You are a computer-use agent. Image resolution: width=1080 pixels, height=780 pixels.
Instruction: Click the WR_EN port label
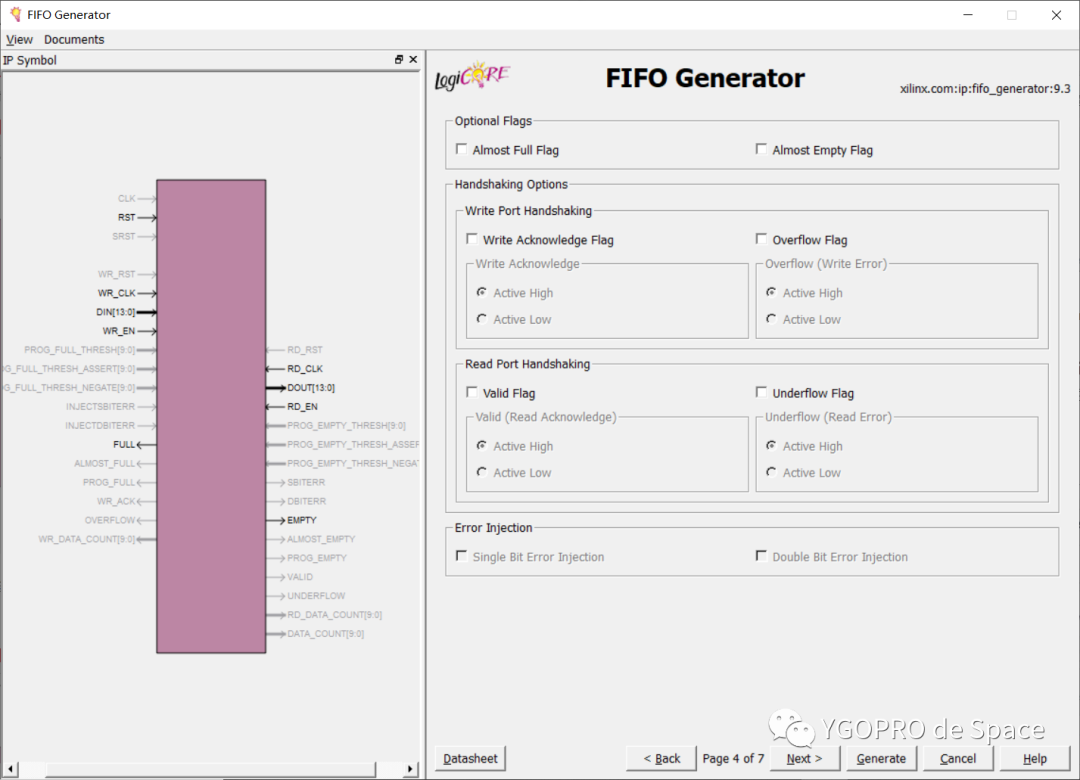pyautogui.click(x=119, y=331)
